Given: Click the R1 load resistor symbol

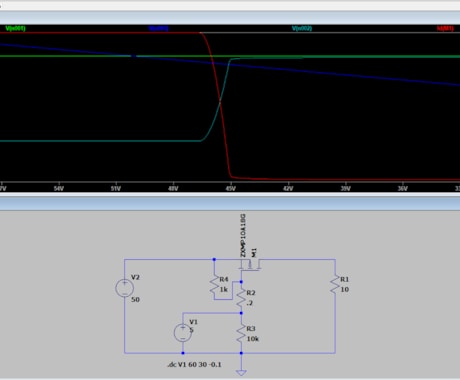Looking at the screenshot, I should (335, 284).
